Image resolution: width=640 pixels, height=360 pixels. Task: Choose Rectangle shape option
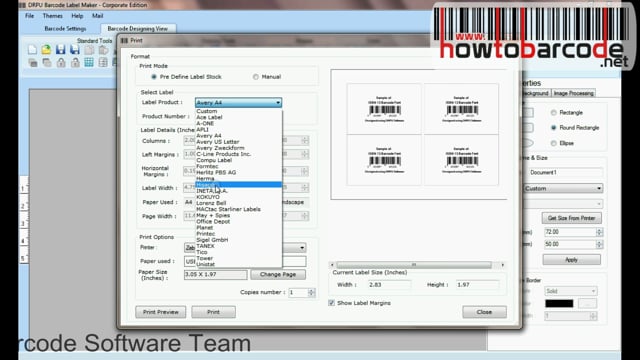pyautogui.click(x=553, y=113)
